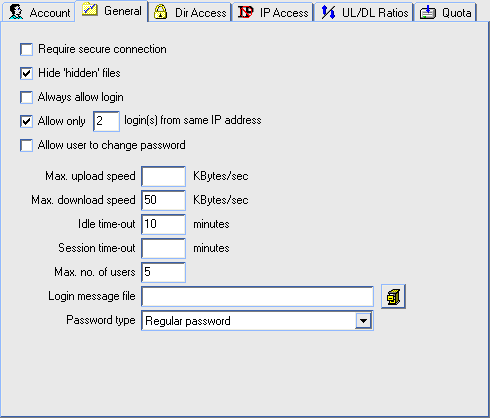This screenshot has height=418, width=490.
Task: Switch to the Dir Access tab
Action: [190, 12]
